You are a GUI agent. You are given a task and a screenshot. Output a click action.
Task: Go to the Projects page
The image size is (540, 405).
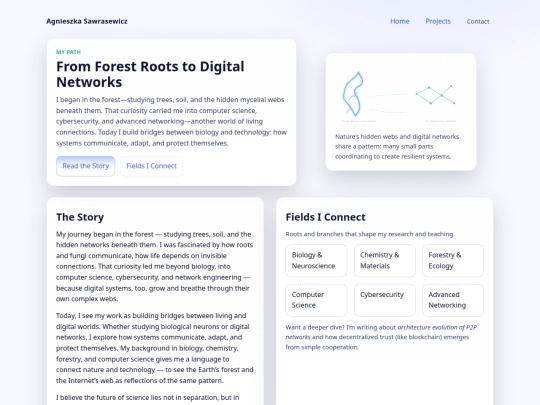(x=438, y=21)
